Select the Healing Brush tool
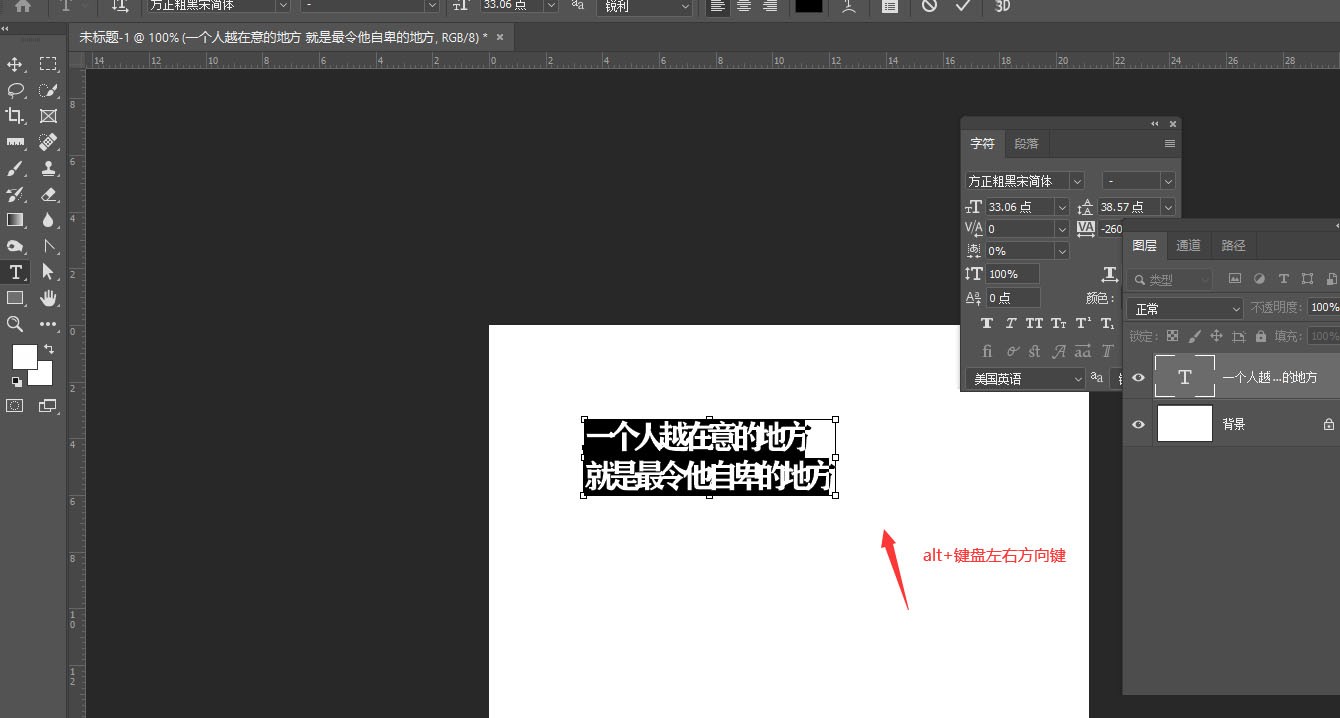The width and height of the screenshot is (1340, 718). point(48,142)
